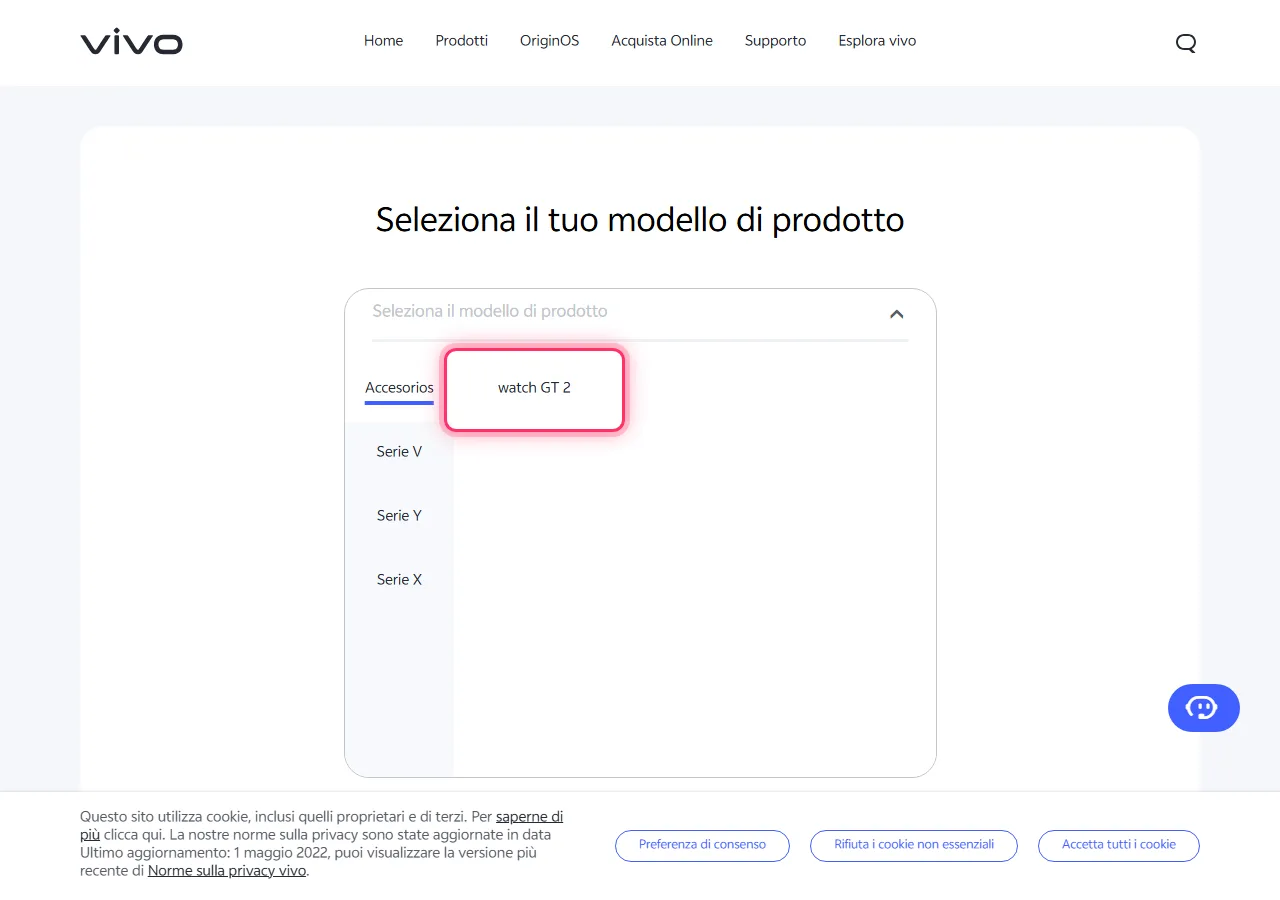
Task: Go to Home menu item
Action: point(383,41)
